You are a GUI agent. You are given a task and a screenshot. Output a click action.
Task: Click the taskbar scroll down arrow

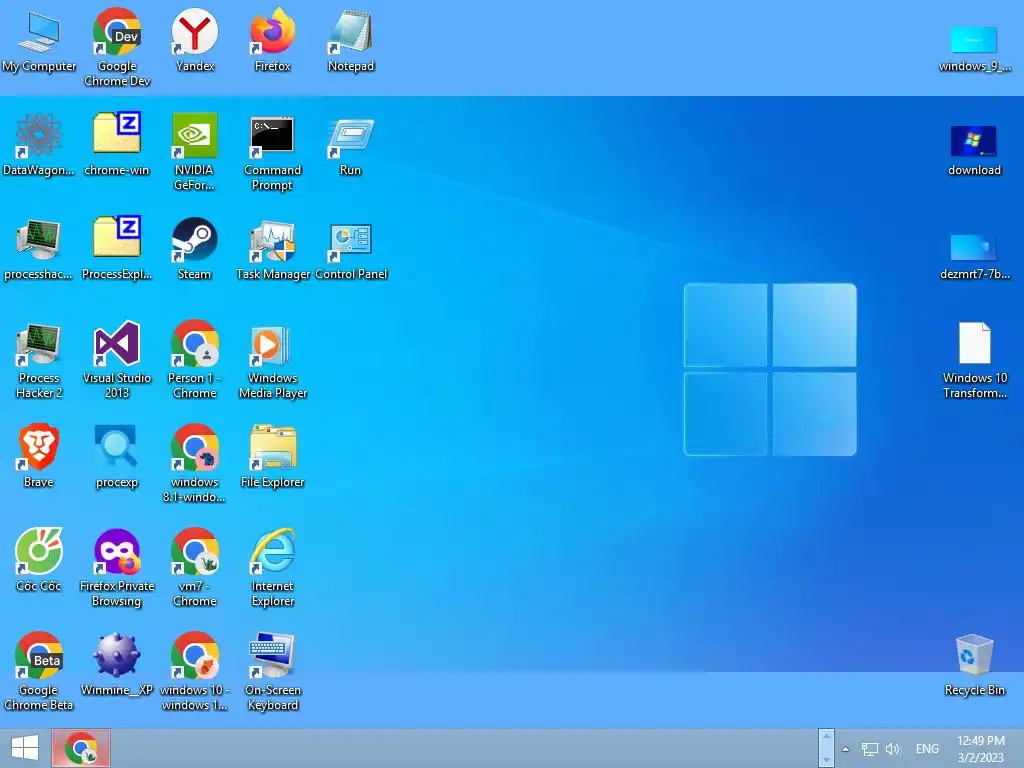tap(826, 760)
